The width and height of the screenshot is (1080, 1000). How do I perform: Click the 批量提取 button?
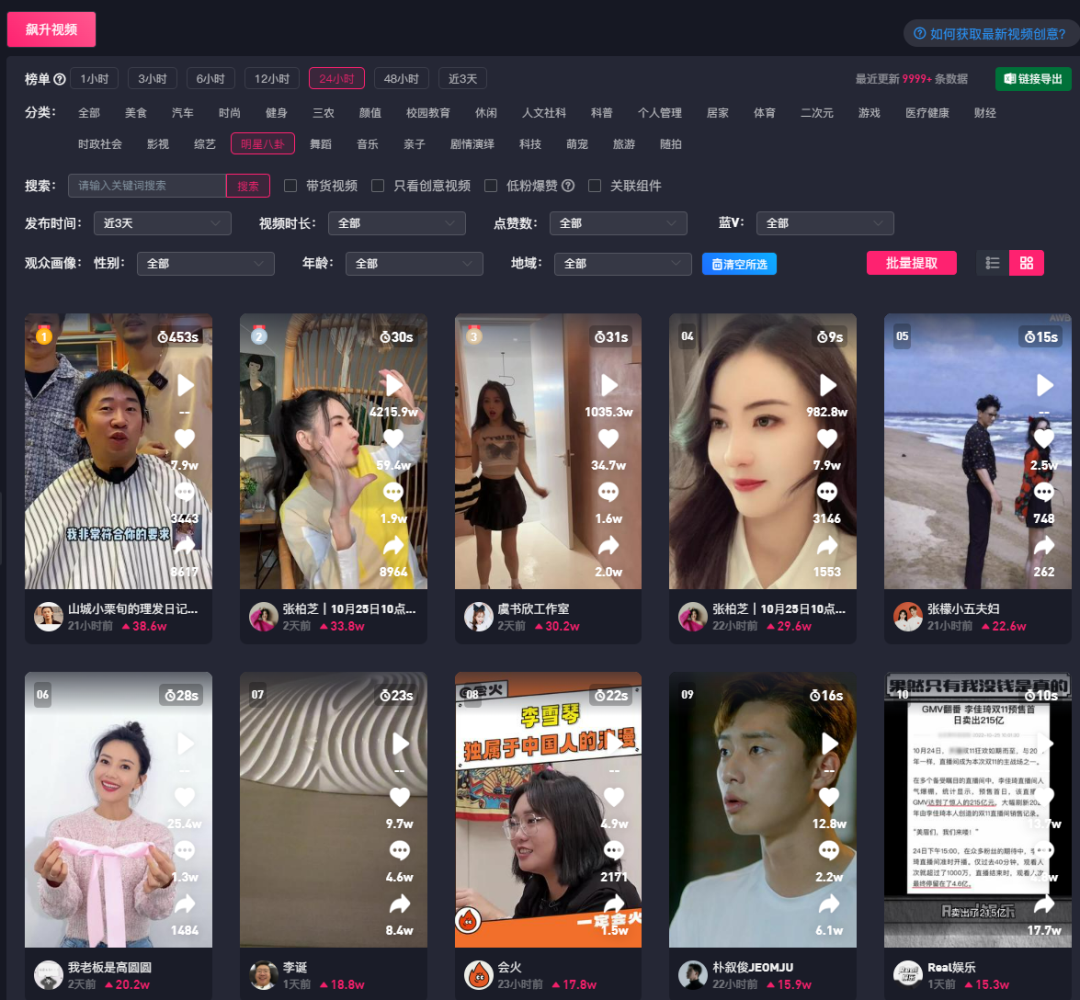pyautogui.click(x=911, y=263)
